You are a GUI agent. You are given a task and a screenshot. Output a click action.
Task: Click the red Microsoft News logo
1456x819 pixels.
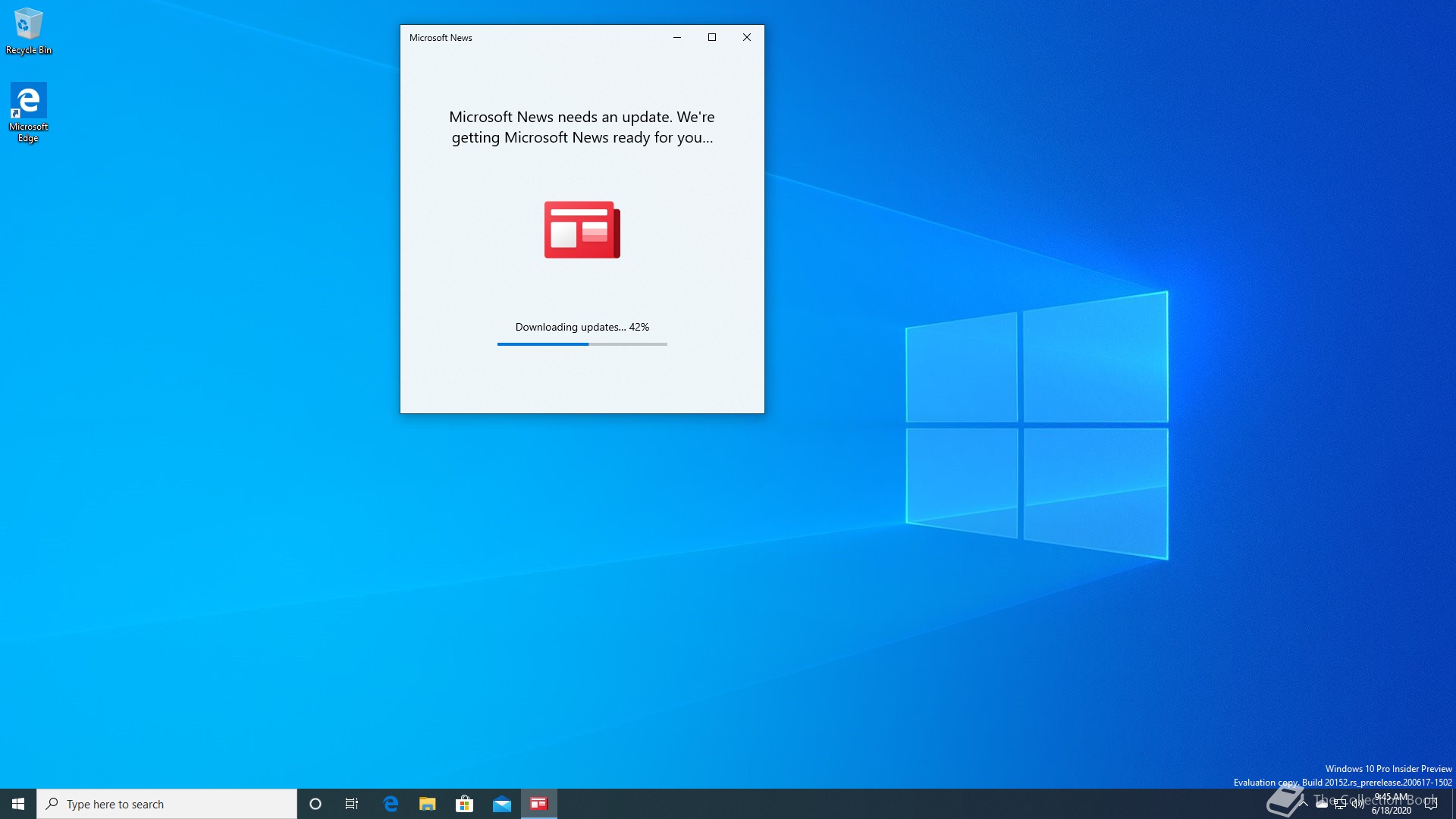(582, 230)
